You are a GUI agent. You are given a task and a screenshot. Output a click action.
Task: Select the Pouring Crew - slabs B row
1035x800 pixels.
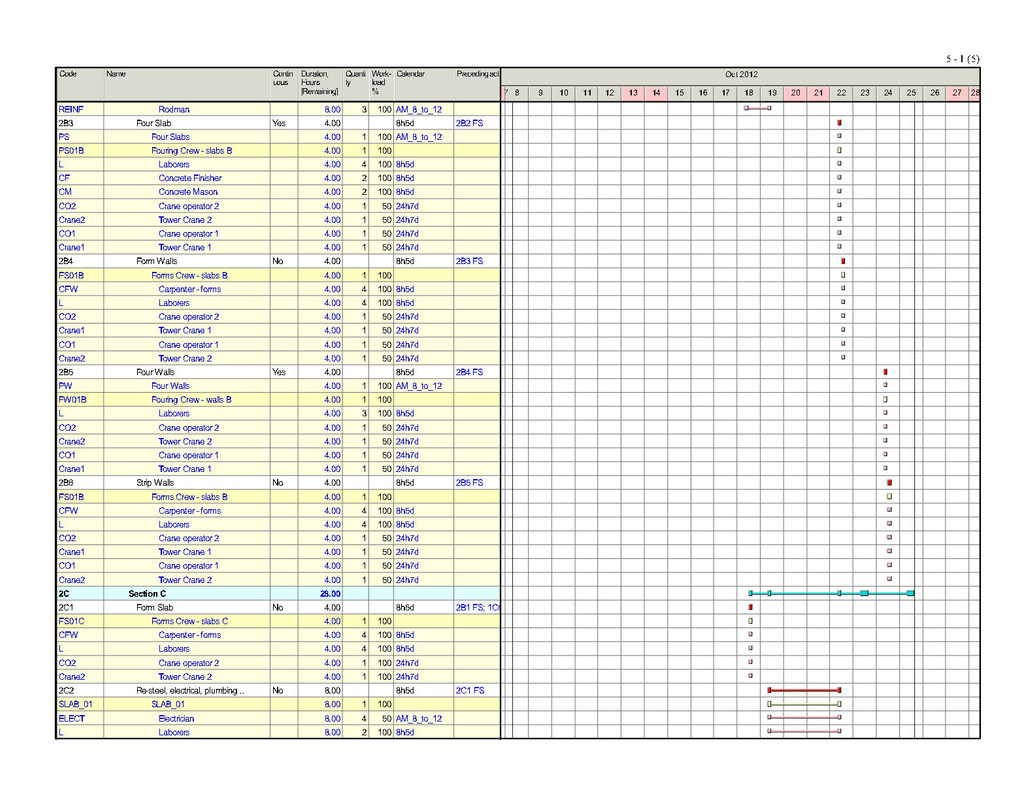(x=278, y=150)
